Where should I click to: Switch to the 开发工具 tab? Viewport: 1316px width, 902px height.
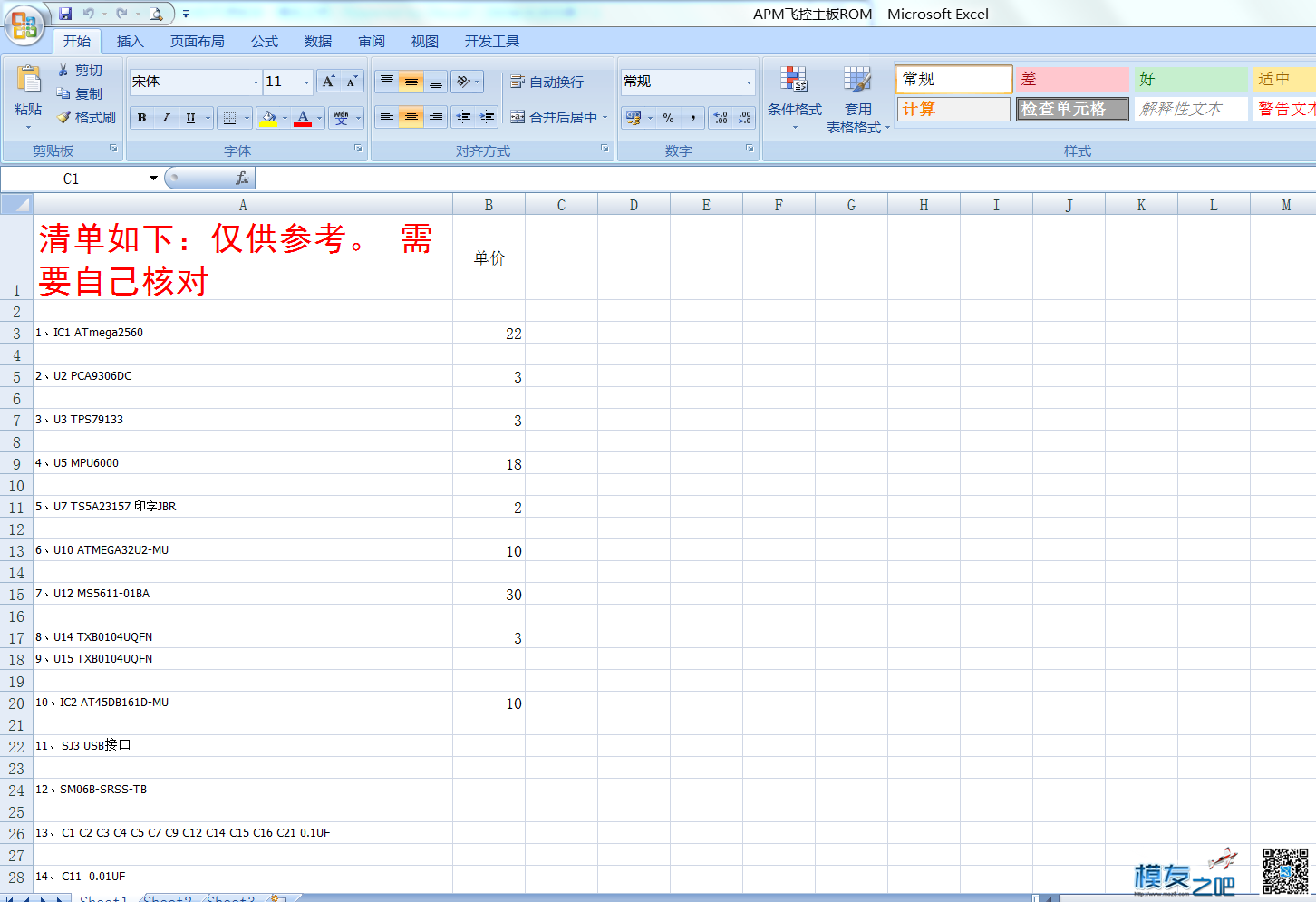pyautogui.click(x=492, y=41)
